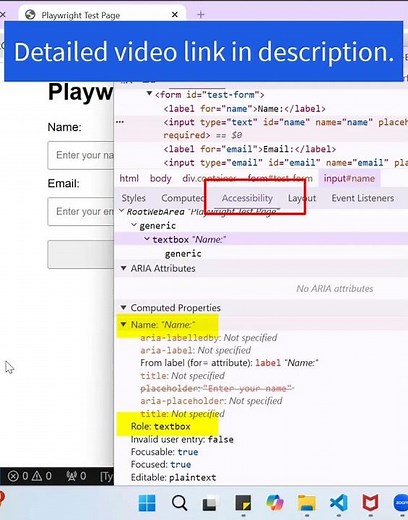Click the "aria-label: Not specified" row

coord(196,350)
